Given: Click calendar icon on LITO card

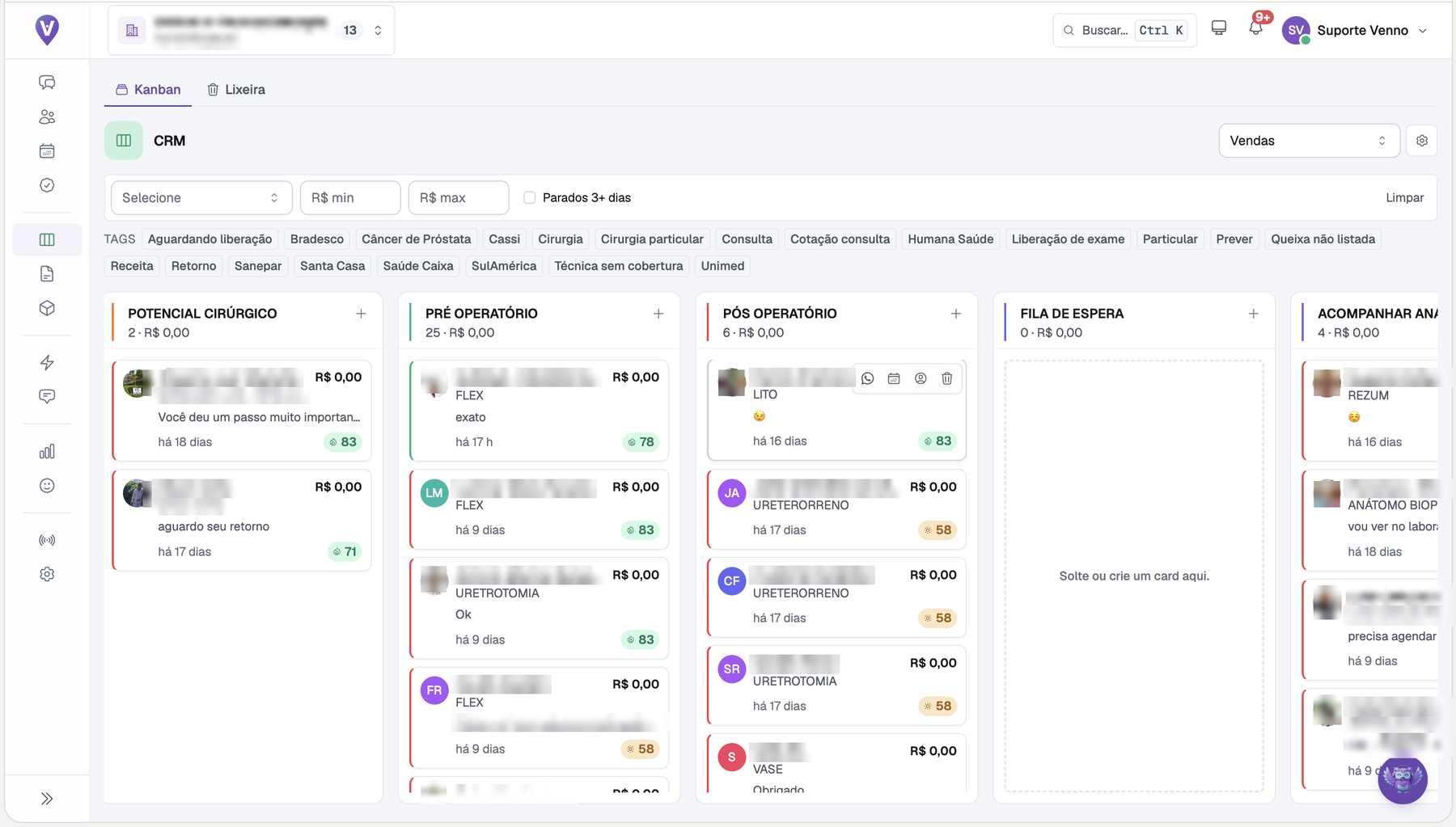Looking at the screenshot, I should tap(894, 378).
